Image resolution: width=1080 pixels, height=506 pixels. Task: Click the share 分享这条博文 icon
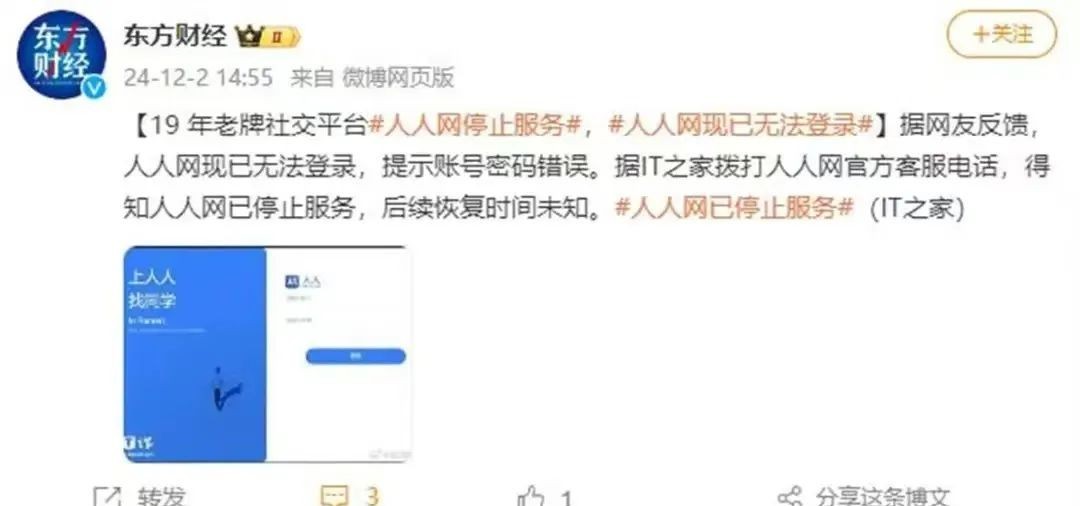click(x=789, y=497)
